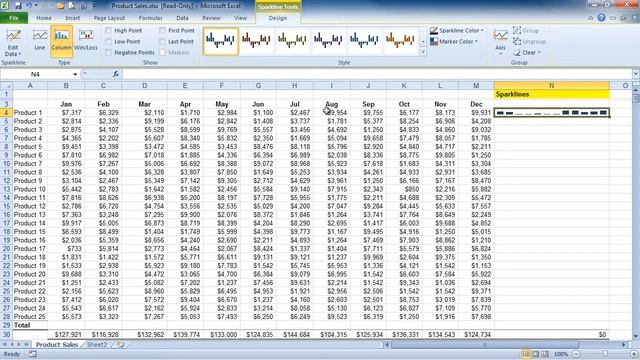Viewport: 640px width, 360px height.
Task: Select the Win/Loss sparkline type
Action: coord(86,40)
